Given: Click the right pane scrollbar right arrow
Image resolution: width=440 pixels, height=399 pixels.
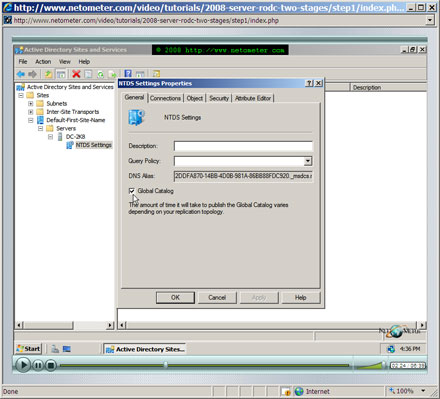Looking at the screenshot, I should (x=422, y=325).
